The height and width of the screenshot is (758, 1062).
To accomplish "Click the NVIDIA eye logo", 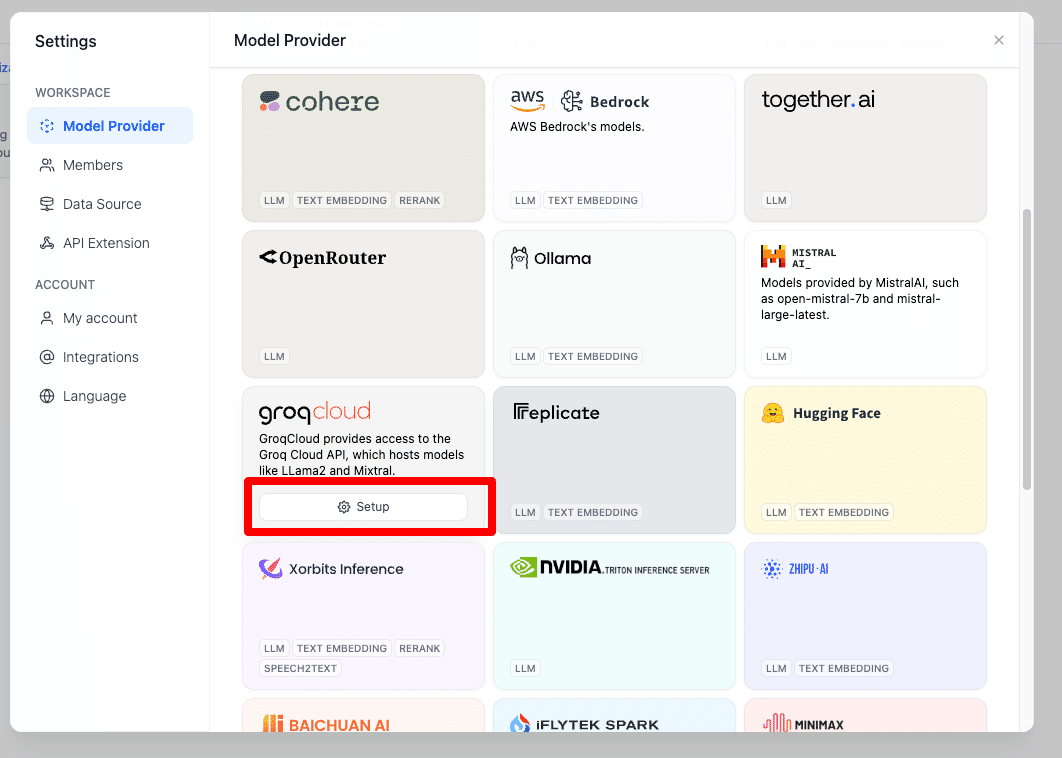I will point(524,567).
